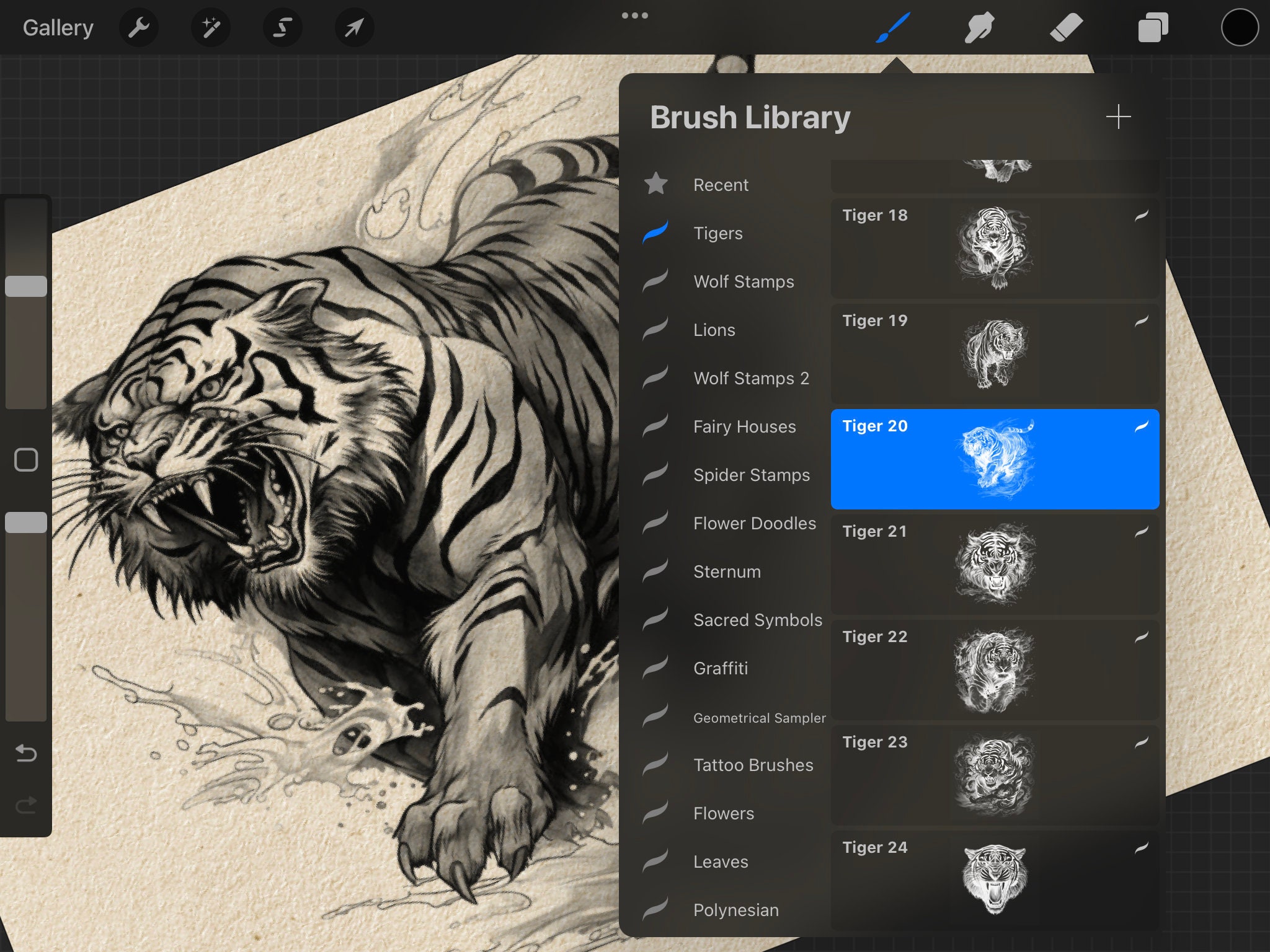Tap the brush icon beside Lions

pyautogui.click(x=655, y=328)
